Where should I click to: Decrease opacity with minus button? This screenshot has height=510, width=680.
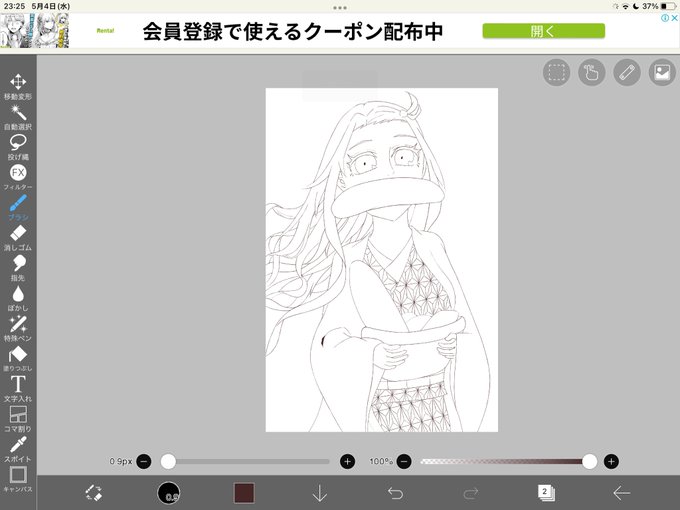pyautogui.click(x=404, y=461)
